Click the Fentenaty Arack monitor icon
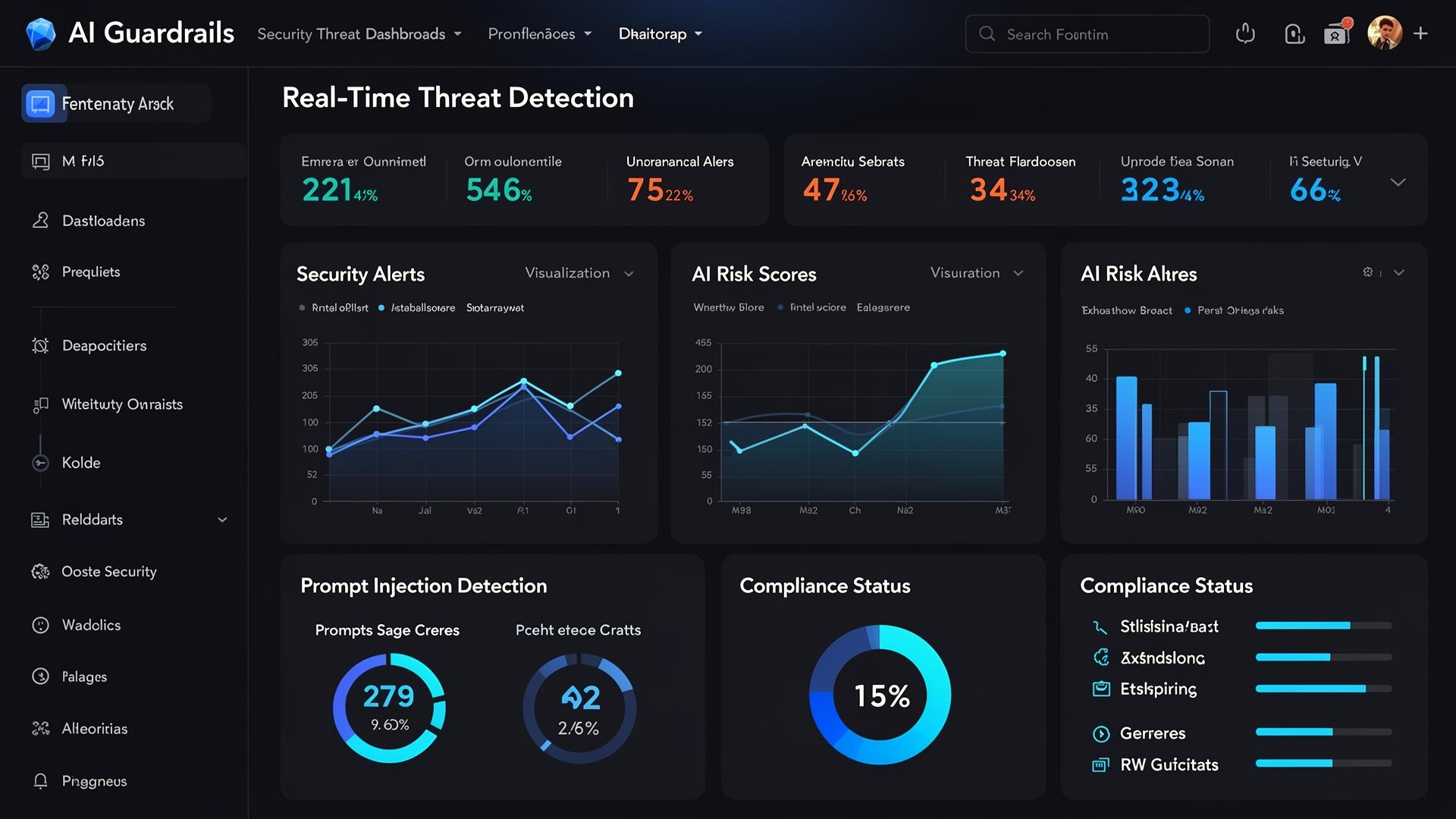The width and height of the screenshot is (1456, 819). point(40,103)
